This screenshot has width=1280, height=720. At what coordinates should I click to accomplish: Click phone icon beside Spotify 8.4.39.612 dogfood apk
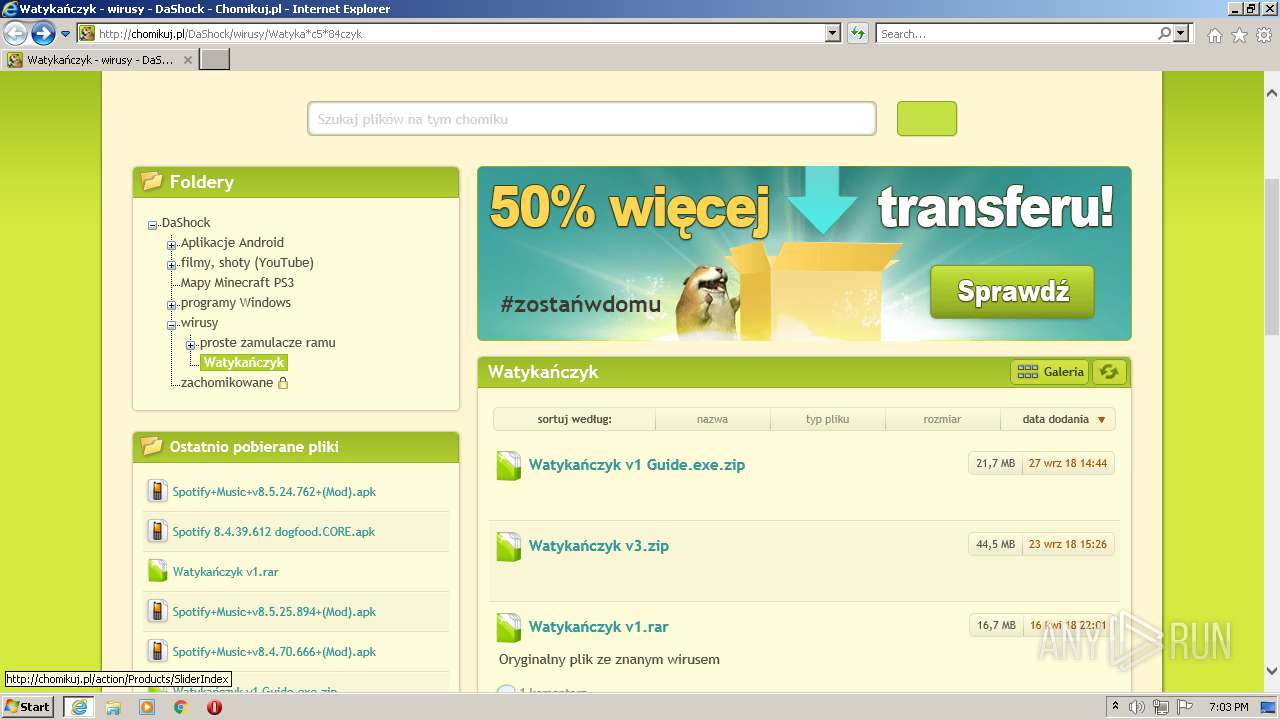tap(157, 531)
